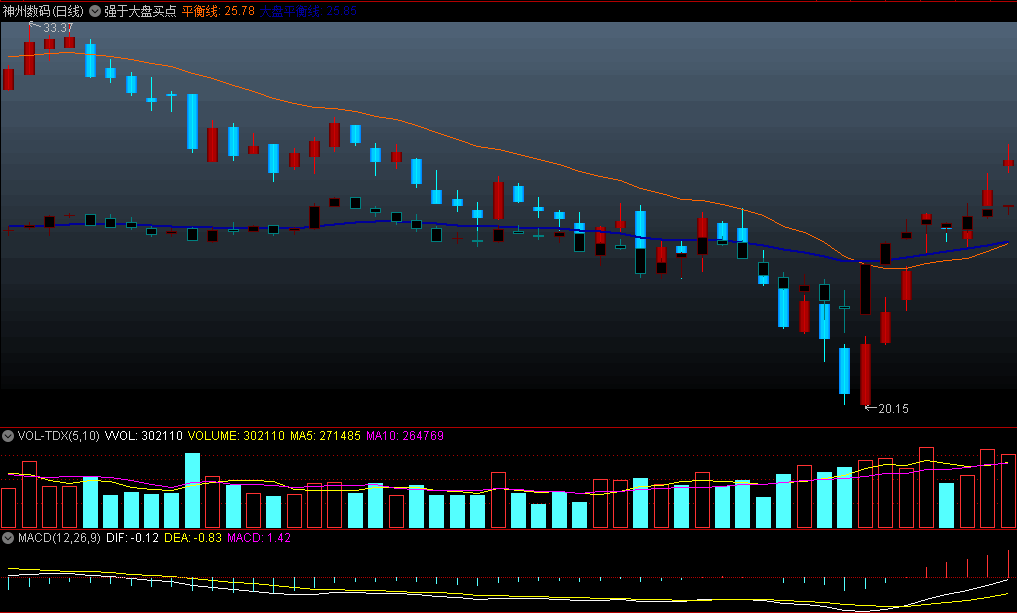
Task: Click the VOLUME: 302110 value
Action: tap(236, 436)
